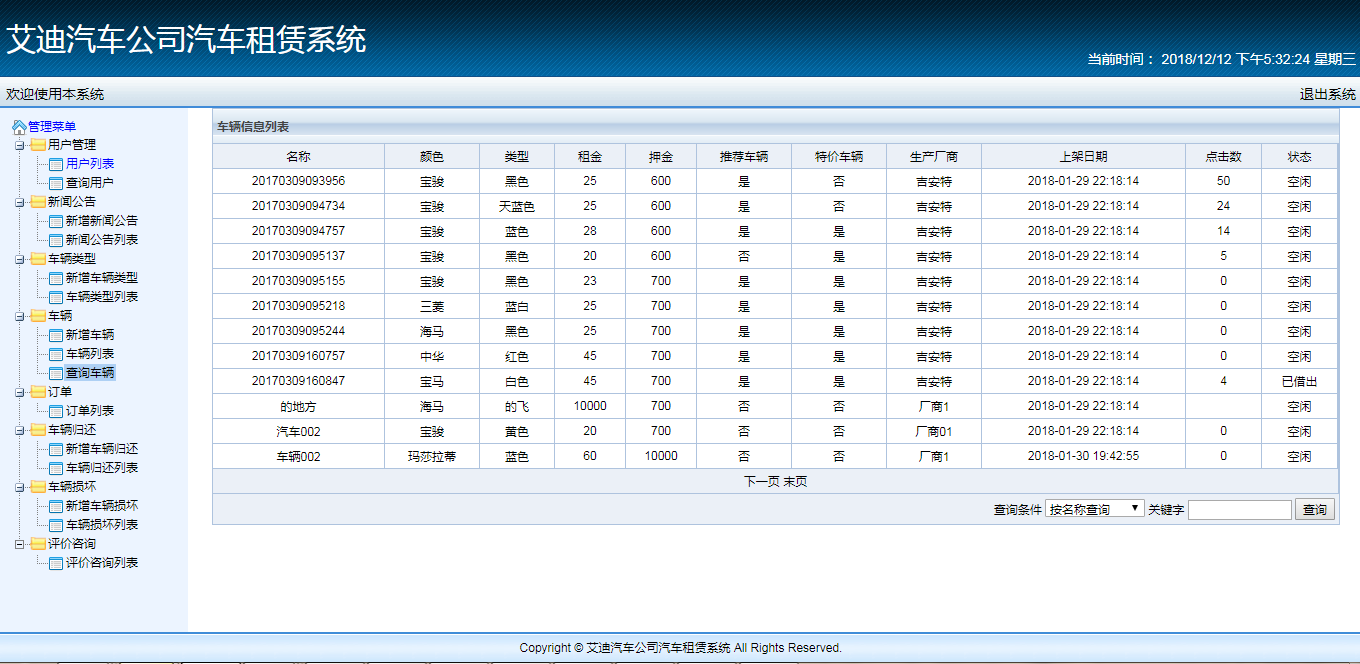The image size is (1360, 664).
Task: Click the 已借出 status cell
Action: (1299, 381)
